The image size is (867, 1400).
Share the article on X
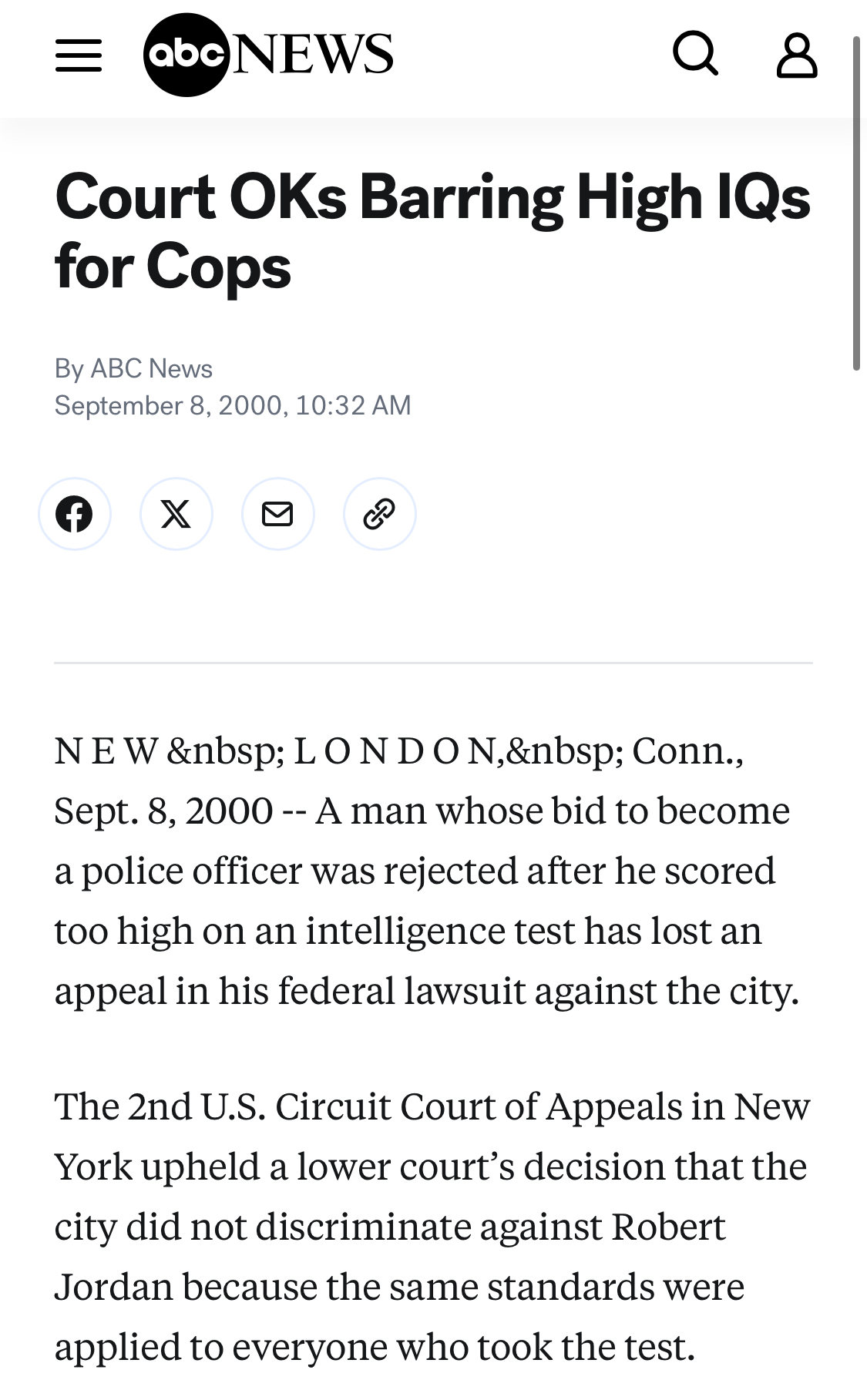[x=176, y=514]
